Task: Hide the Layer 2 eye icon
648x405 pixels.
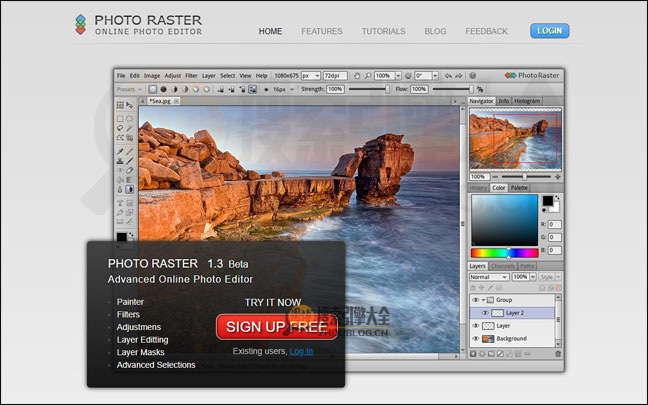Action: click(x=485, y=313)
